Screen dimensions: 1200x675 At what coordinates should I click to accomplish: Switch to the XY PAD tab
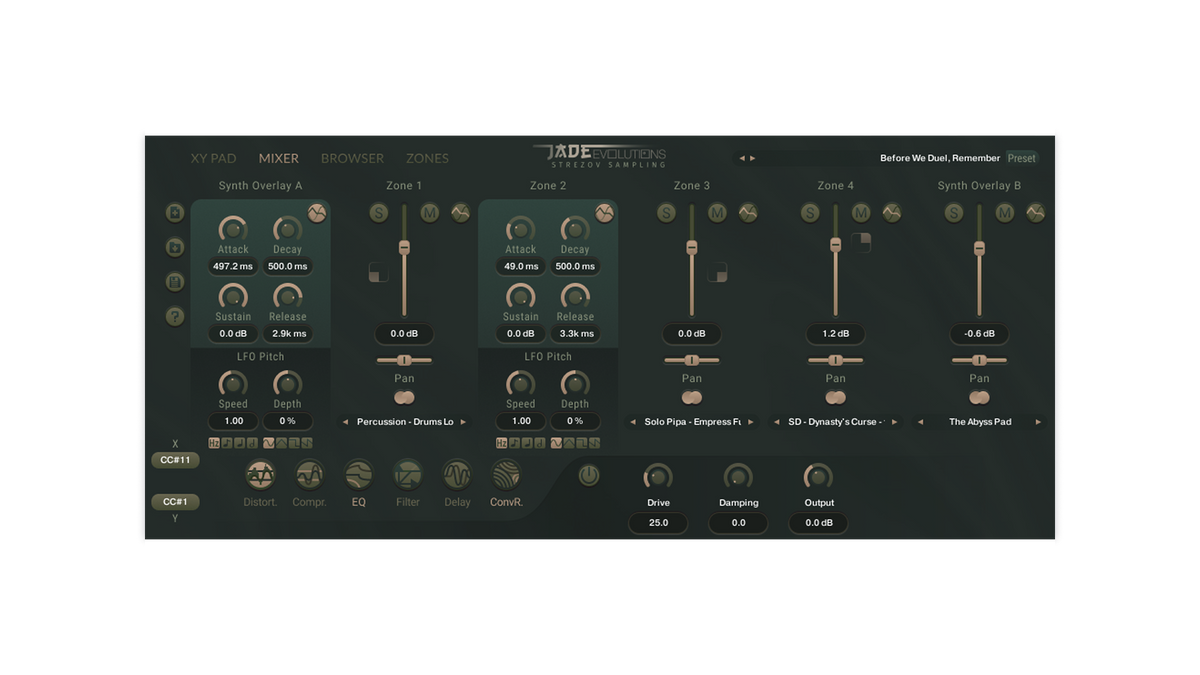pyautogui.click(x=214, y=158)
